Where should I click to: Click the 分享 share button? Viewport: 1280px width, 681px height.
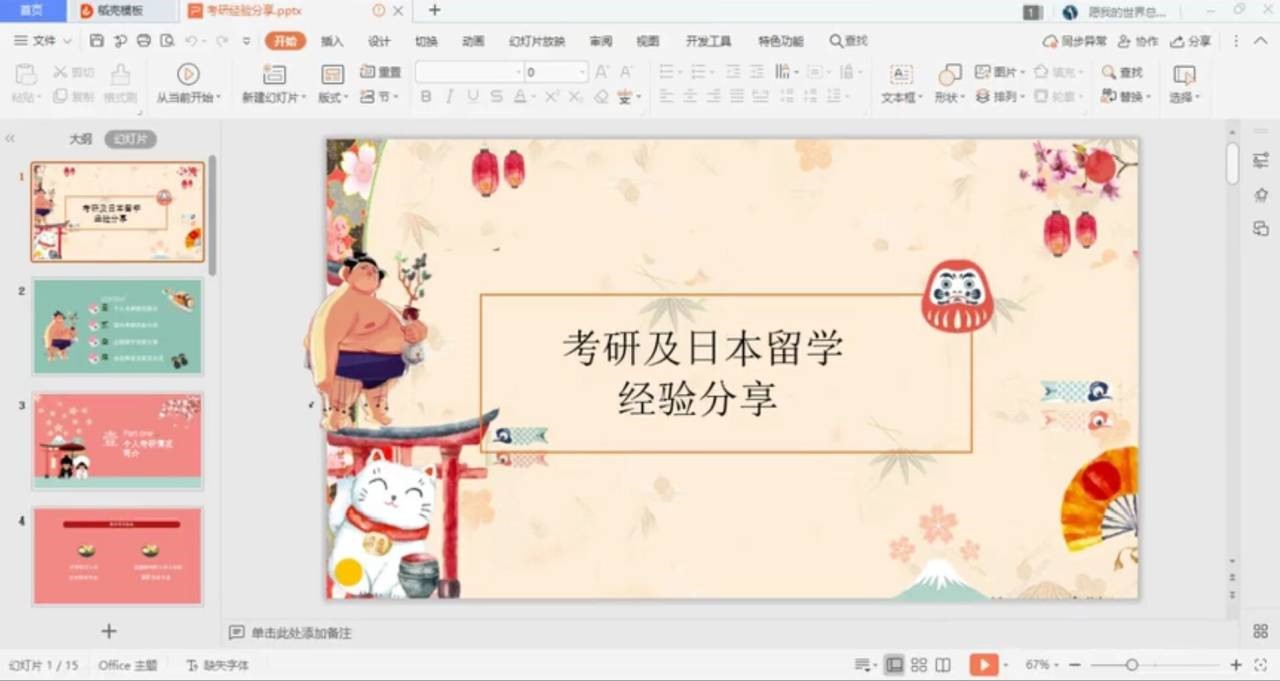pyautogui.click(x=1191, y=41)
